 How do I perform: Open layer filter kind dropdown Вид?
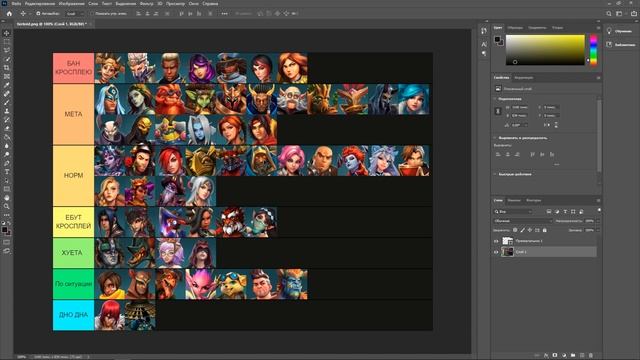[x=513, y=211]
